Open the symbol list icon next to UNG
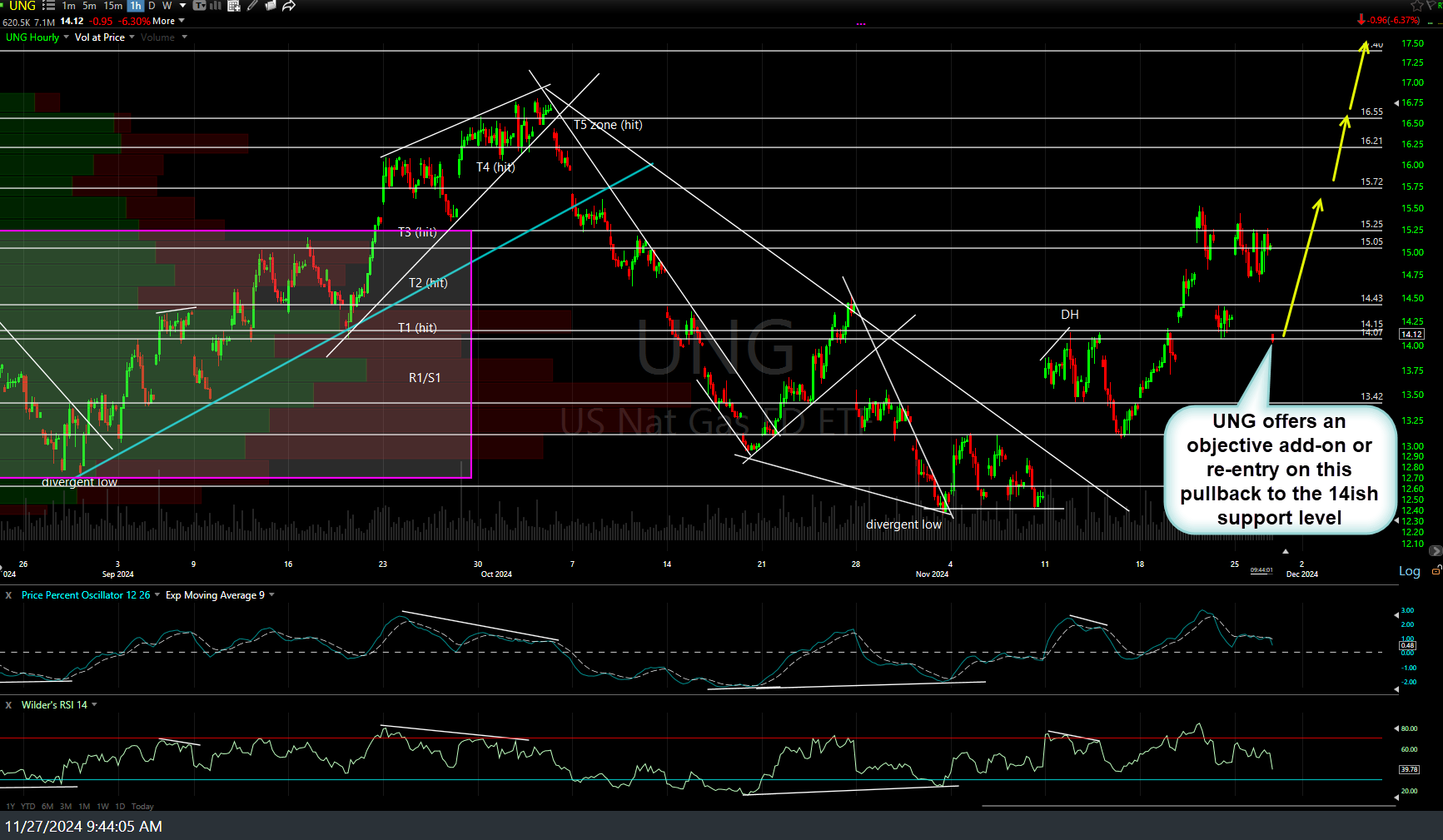This screenshot has width=1443, height=840. 49,6
